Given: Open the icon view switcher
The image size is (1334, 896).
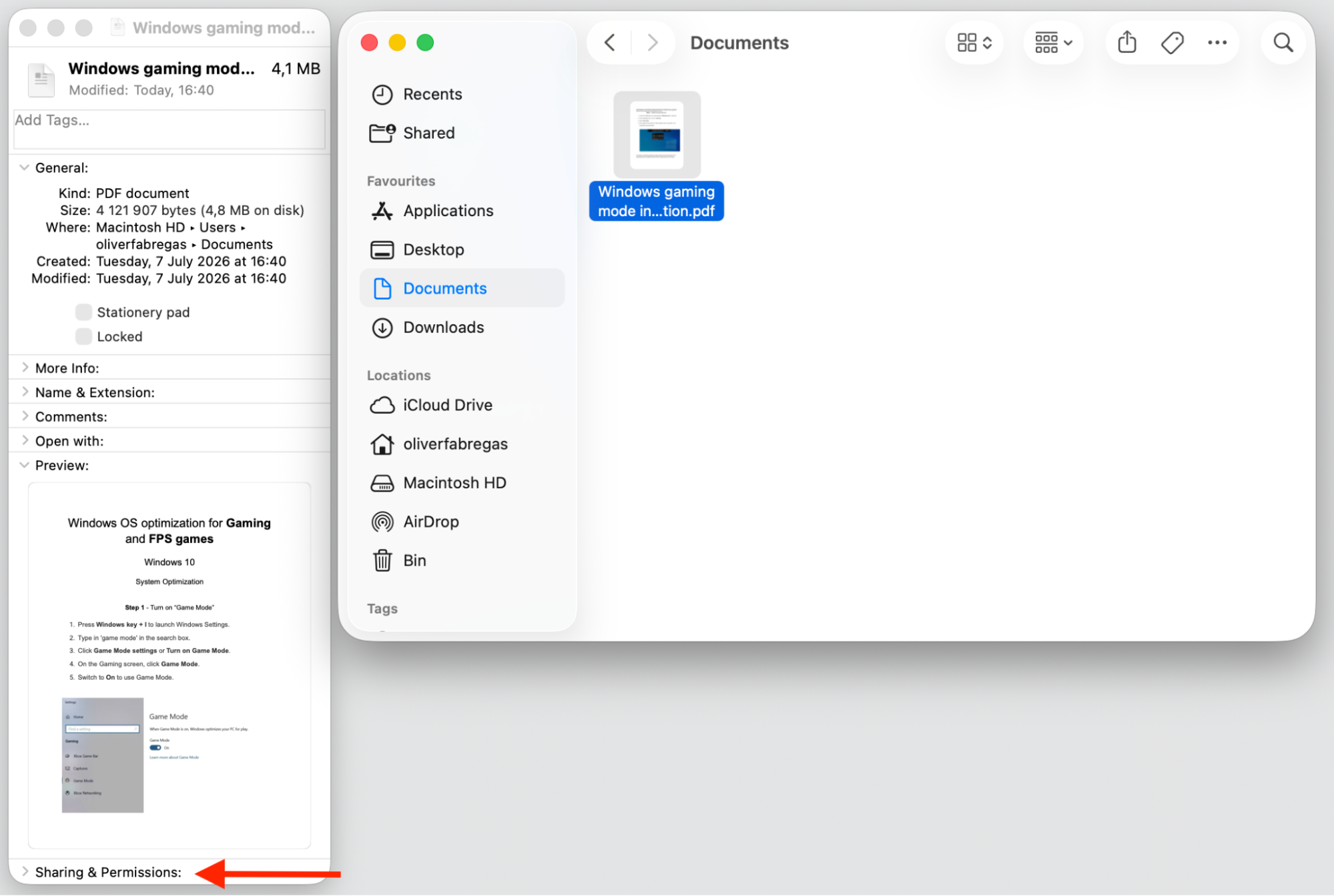Looking at the screenshot, I should pos(974,43).
